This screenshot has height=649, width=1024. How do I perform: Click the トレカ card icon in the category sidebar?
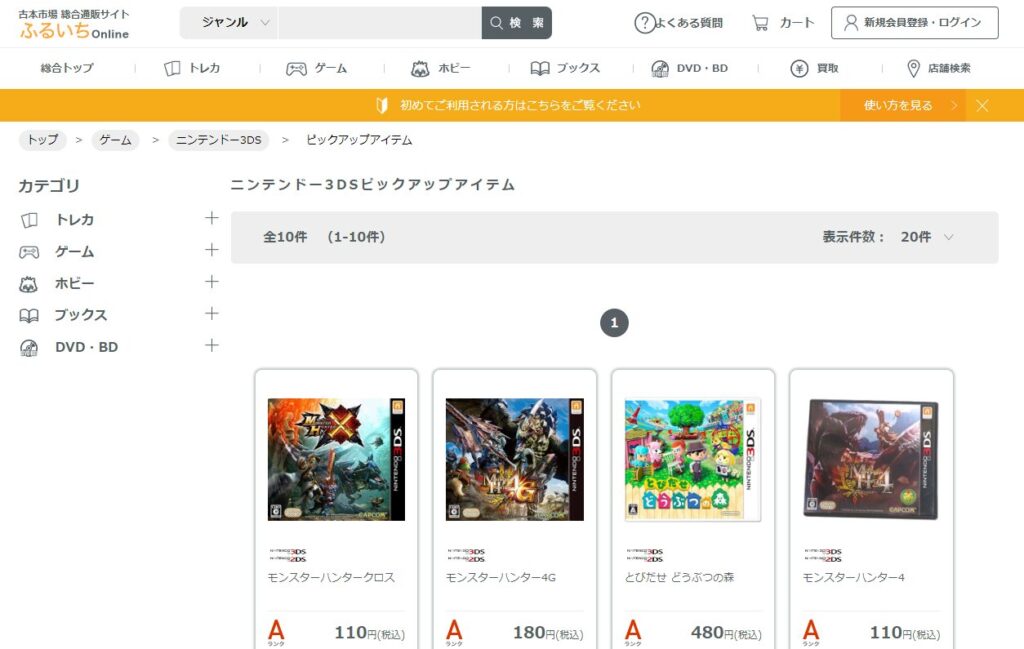(29, 220)
